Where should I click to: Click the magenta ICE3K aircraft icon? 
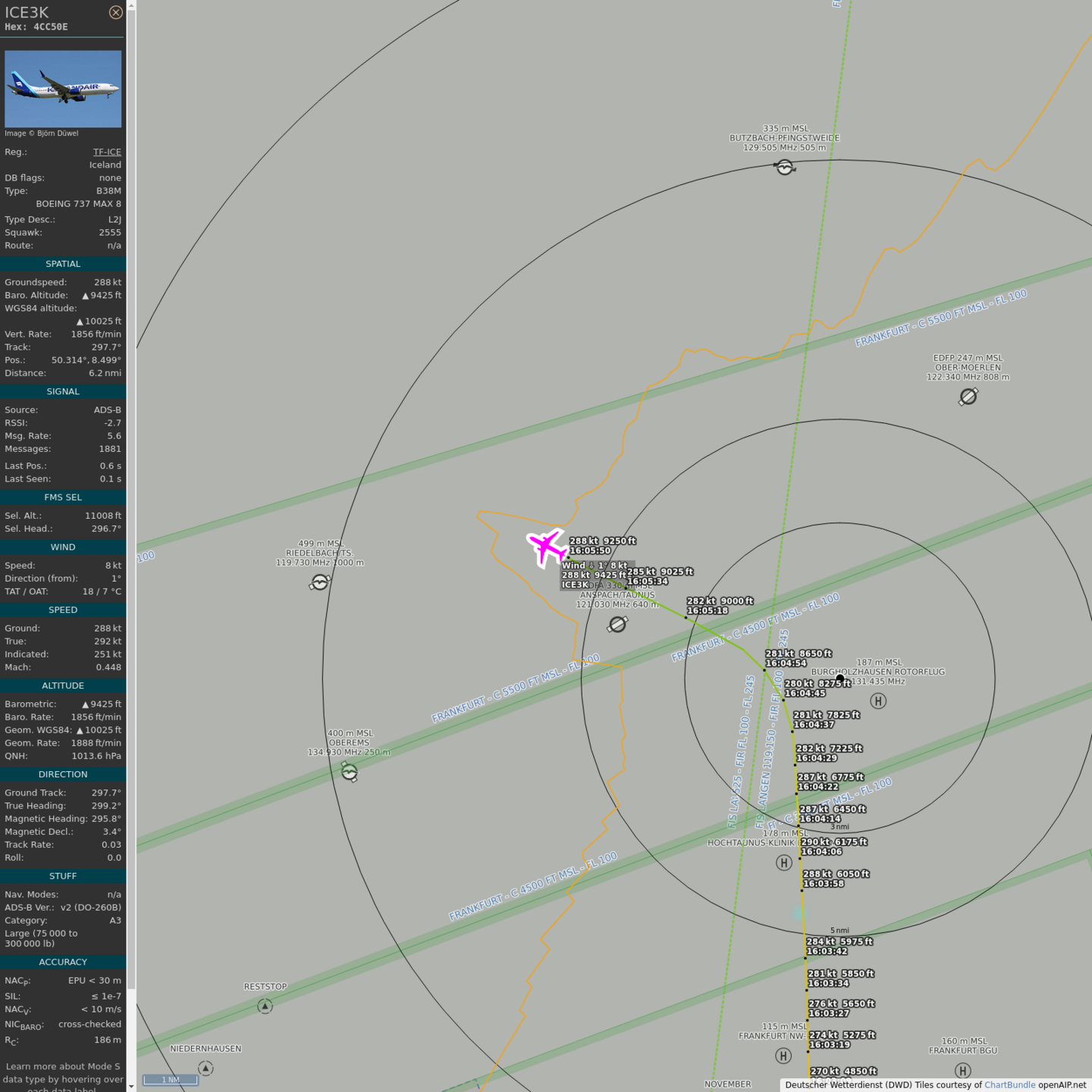click(546, 547)
